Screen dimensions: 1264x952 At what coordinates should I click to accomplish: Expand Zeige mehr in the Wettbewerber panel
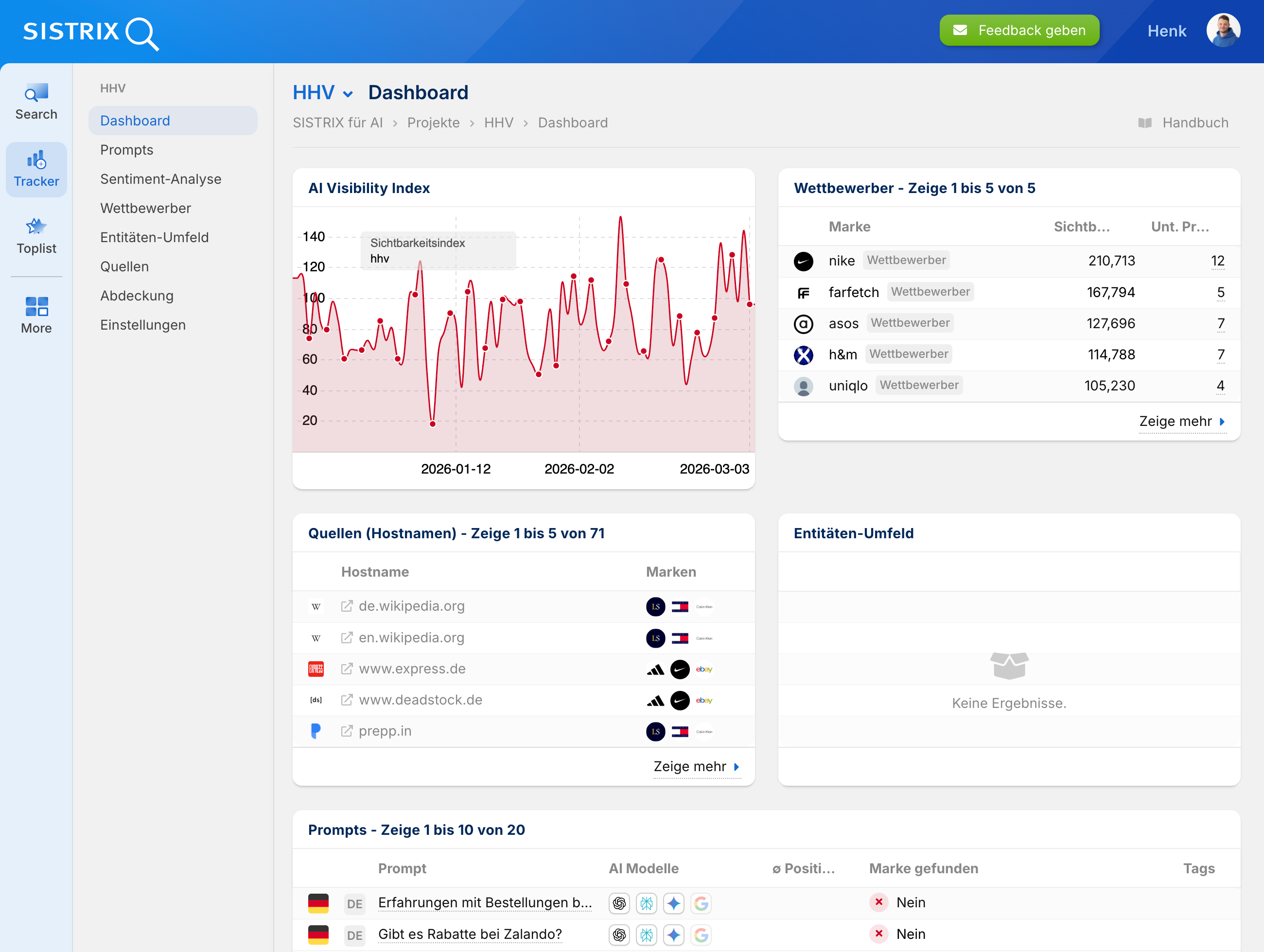(1176, 421)
